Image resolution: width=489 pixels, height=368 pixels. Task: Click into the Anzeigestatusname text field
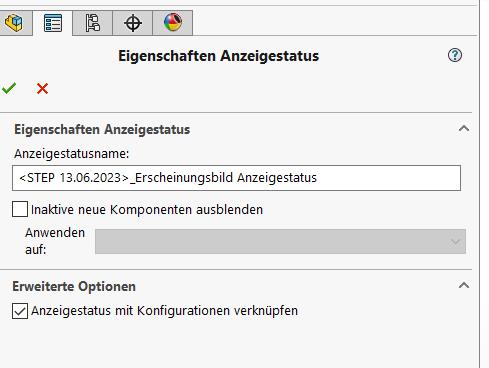(x=236, y=178)
